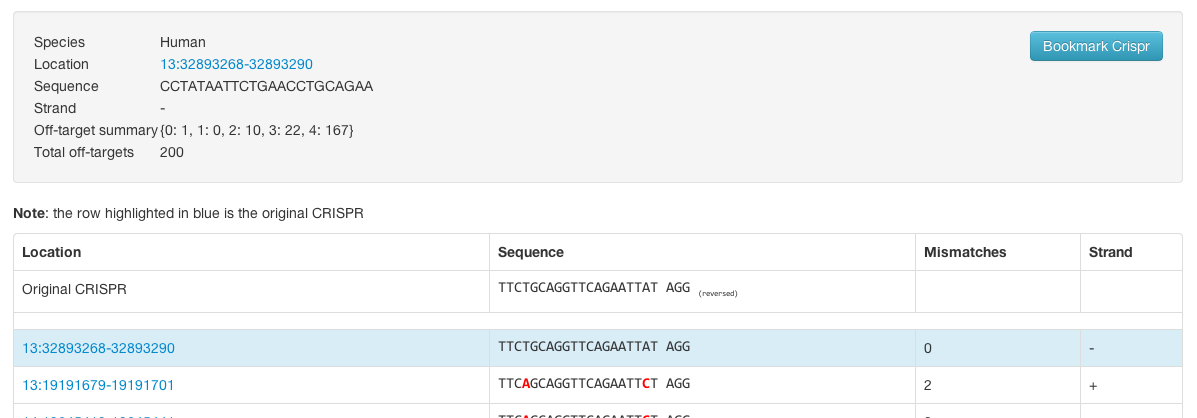Viewport: 1197px width, 418px height.
Task: Open the 13:19191679-19191701 off-target link
Action: [x=98, y=384]
